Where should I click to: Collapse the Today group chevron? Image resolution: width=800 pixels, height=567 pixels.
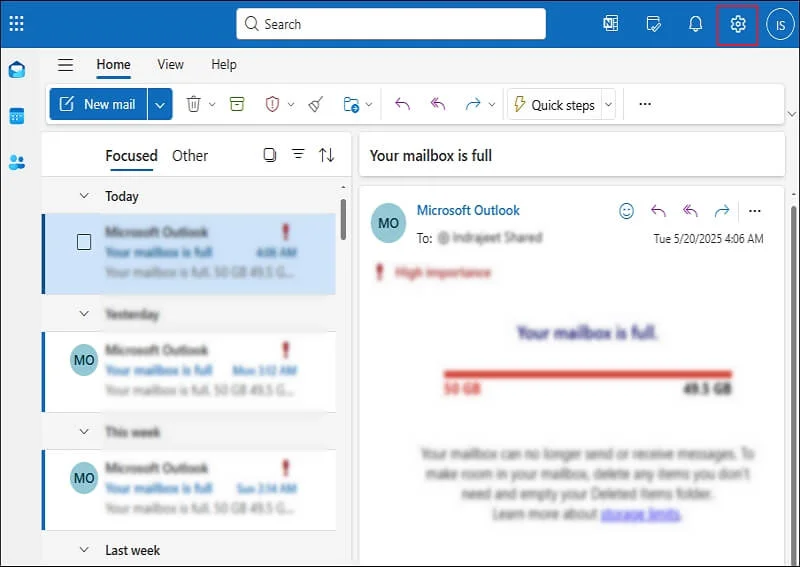(x=84, y=196)
